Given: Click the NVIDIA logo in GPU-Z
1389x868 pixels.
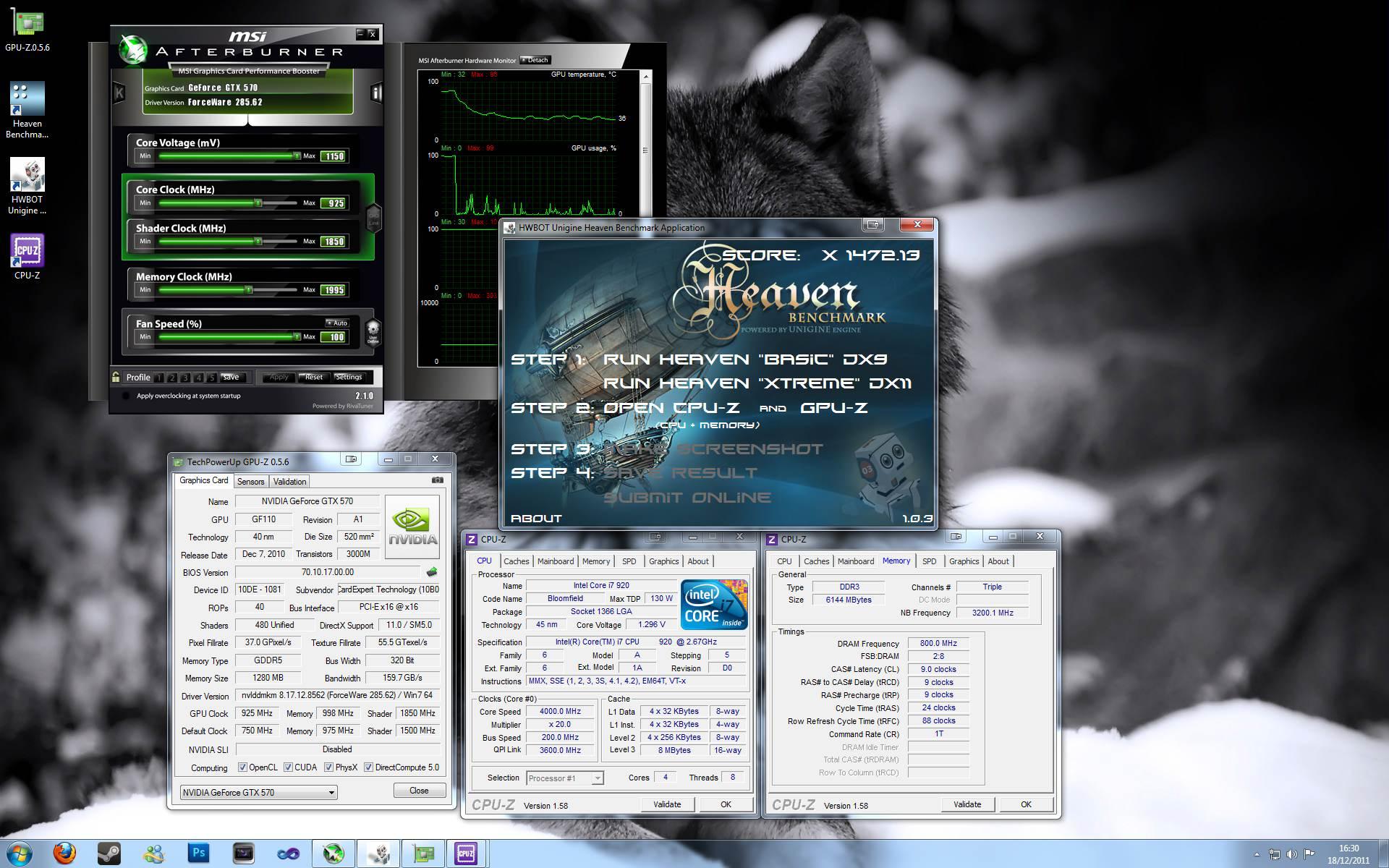Looking at the screenshot, I should click(x=412, y=527).
